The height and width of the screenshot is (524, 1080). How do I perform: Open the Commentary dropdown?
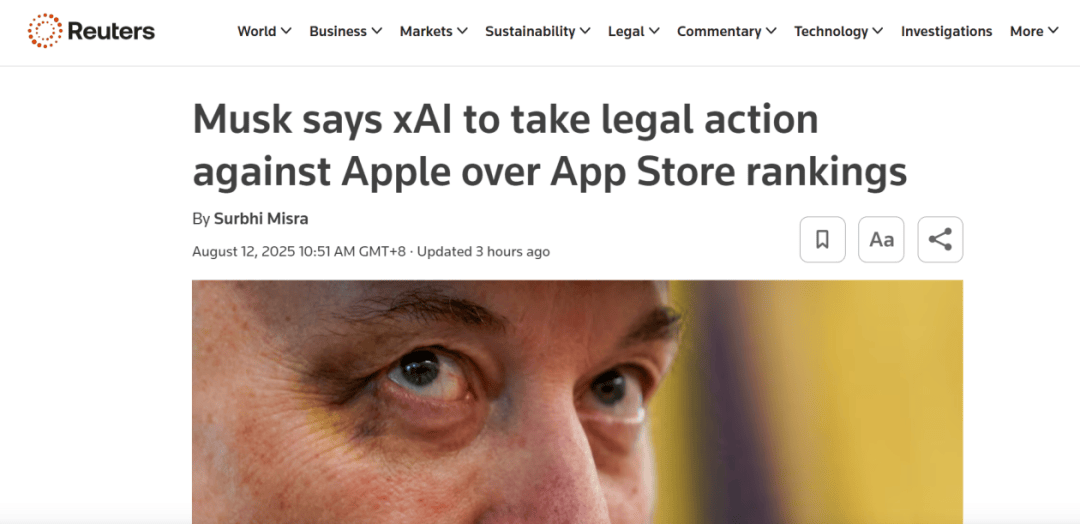pos(727,31)
